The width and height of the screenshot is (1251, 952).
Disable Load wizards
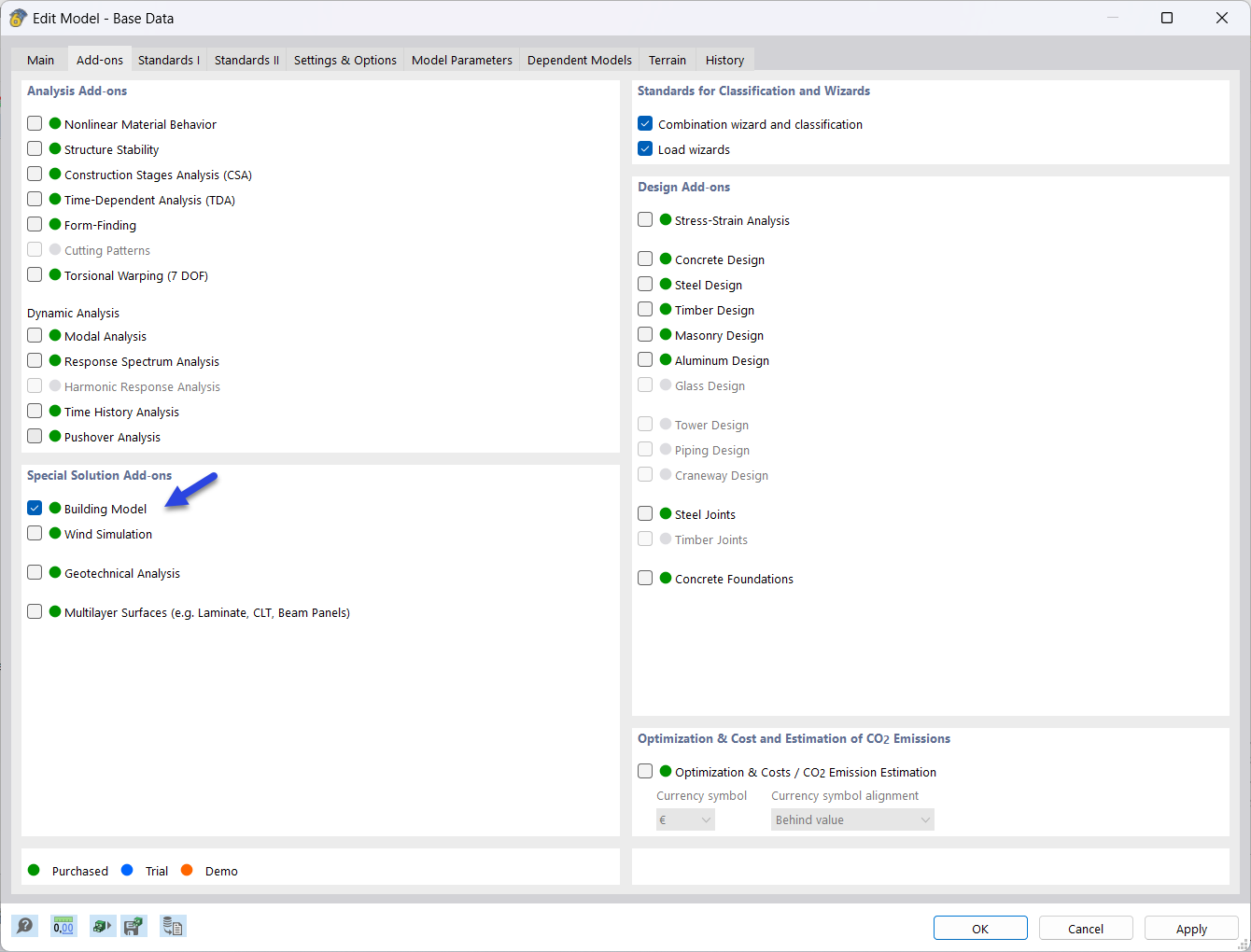coord(645,148)
